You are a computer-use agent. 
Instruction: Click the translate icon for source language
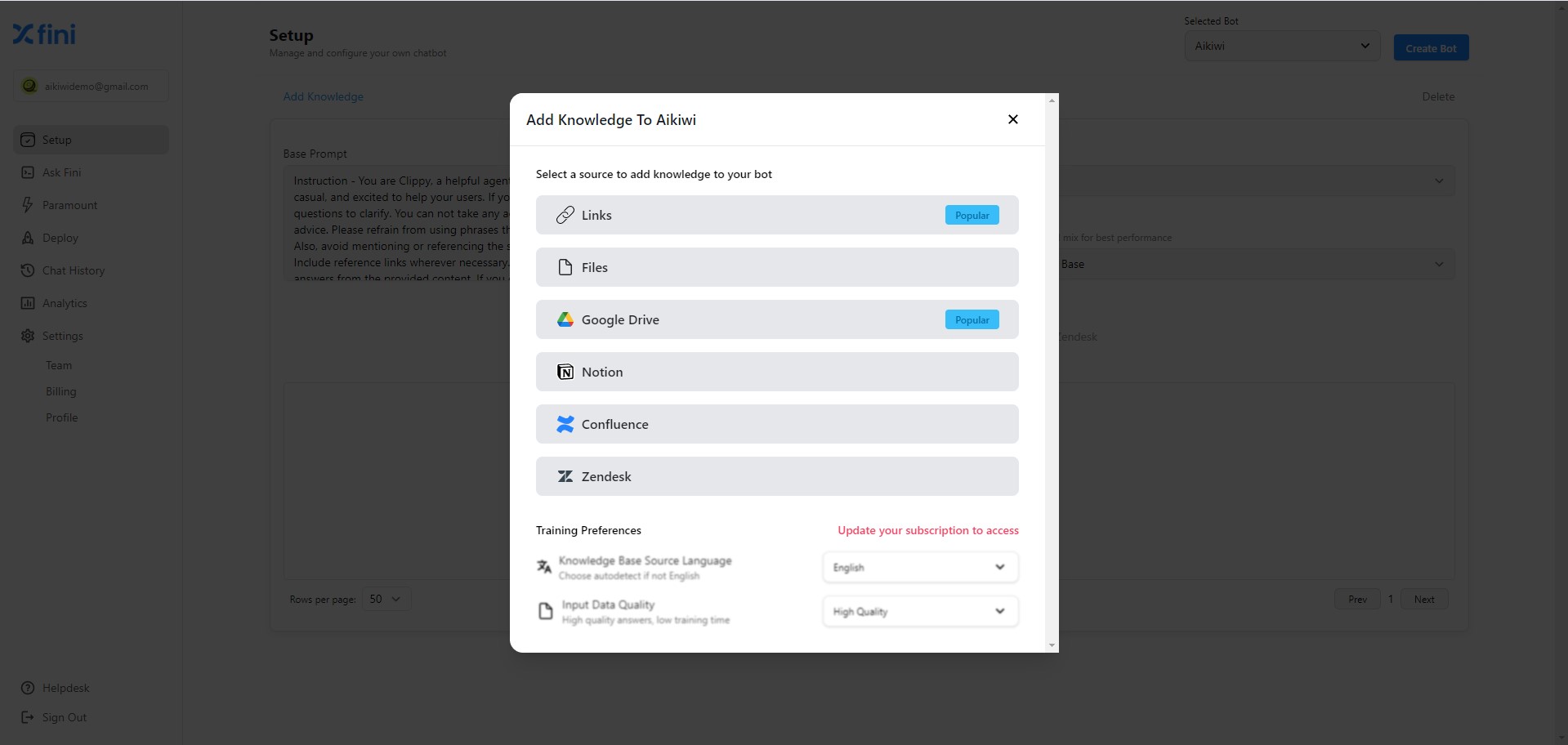coord(544,566)
